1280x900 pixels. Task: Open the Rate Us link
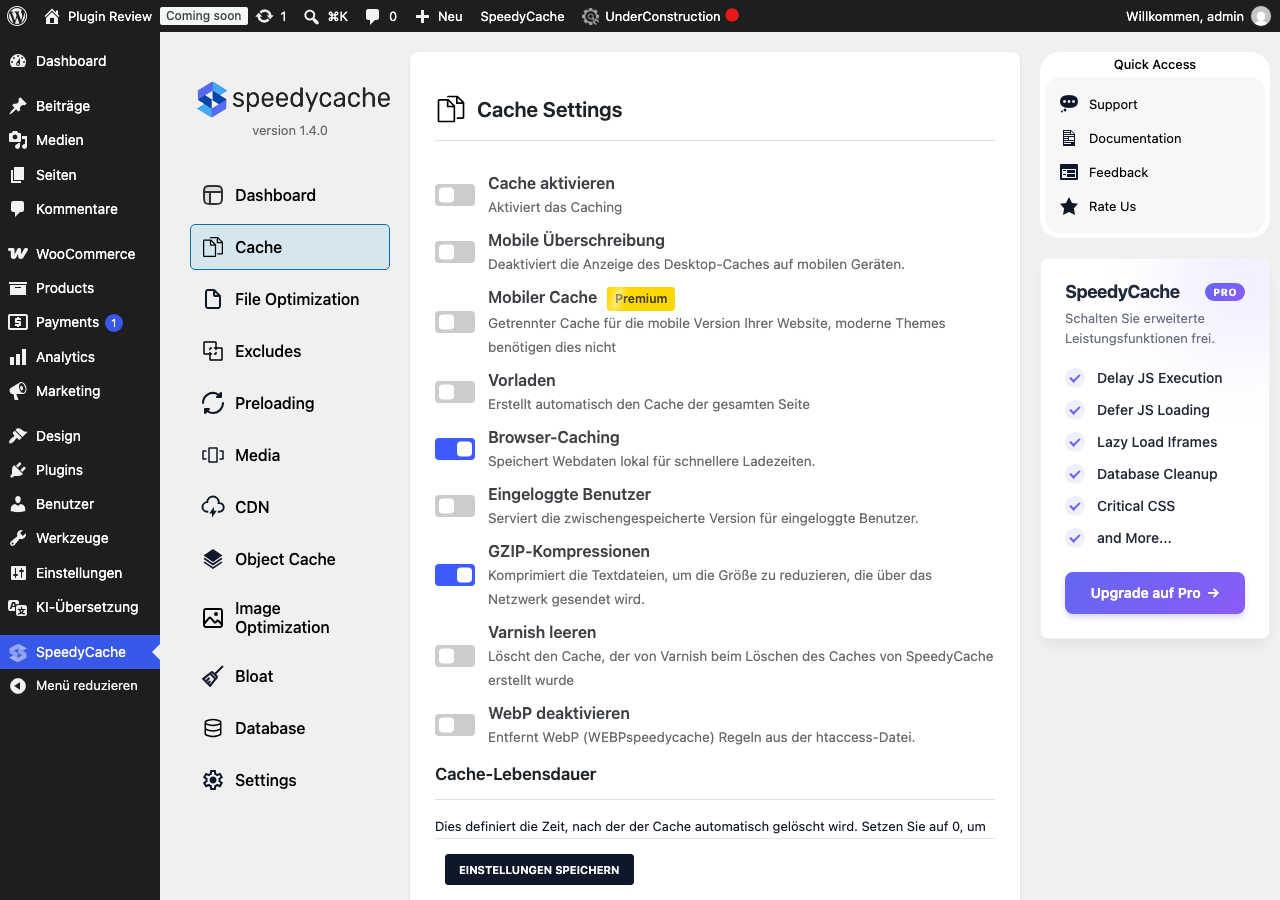1113,206
